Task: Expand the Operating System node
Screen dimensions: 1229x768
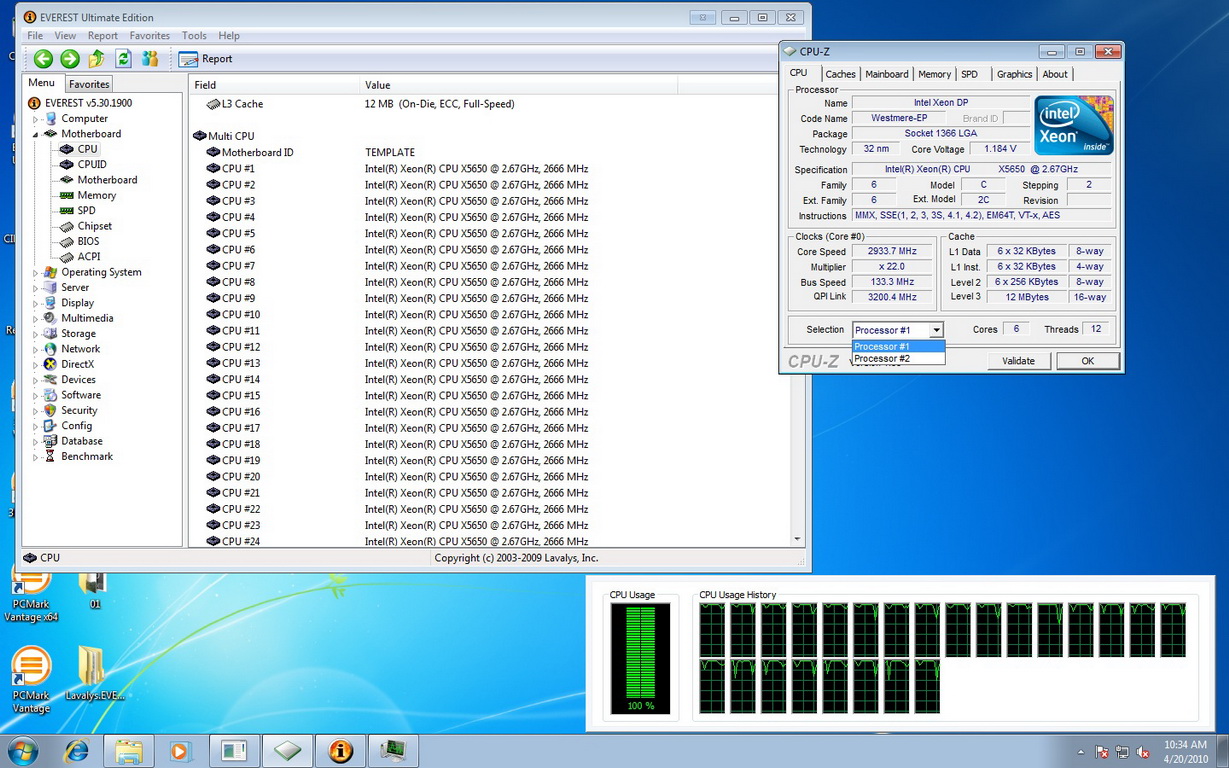Action: (36, 273)
